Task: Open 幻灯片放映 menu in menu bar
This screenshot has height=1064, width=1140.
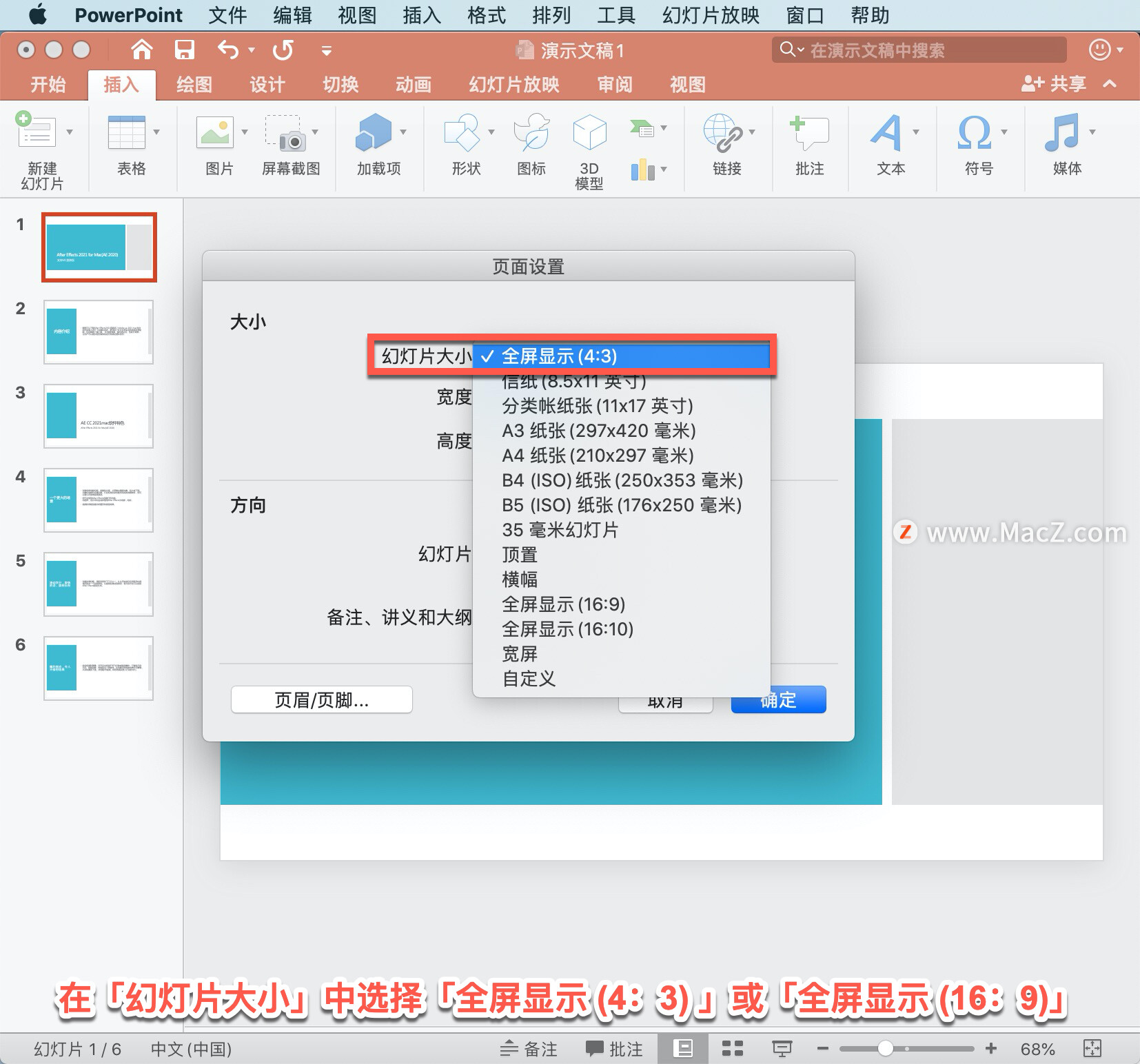Action: pyautogui.click(x=711, y=15)
